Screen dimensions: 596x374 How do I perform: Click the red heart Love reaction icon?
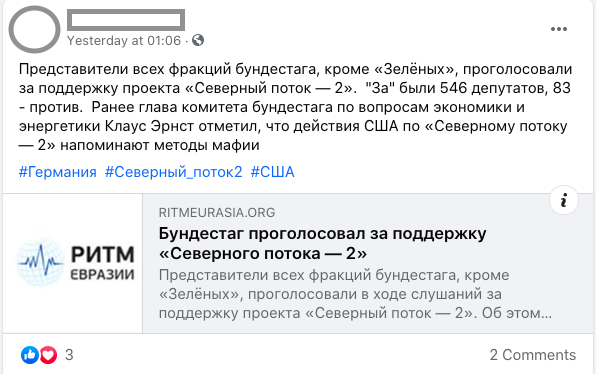point(48,355)
